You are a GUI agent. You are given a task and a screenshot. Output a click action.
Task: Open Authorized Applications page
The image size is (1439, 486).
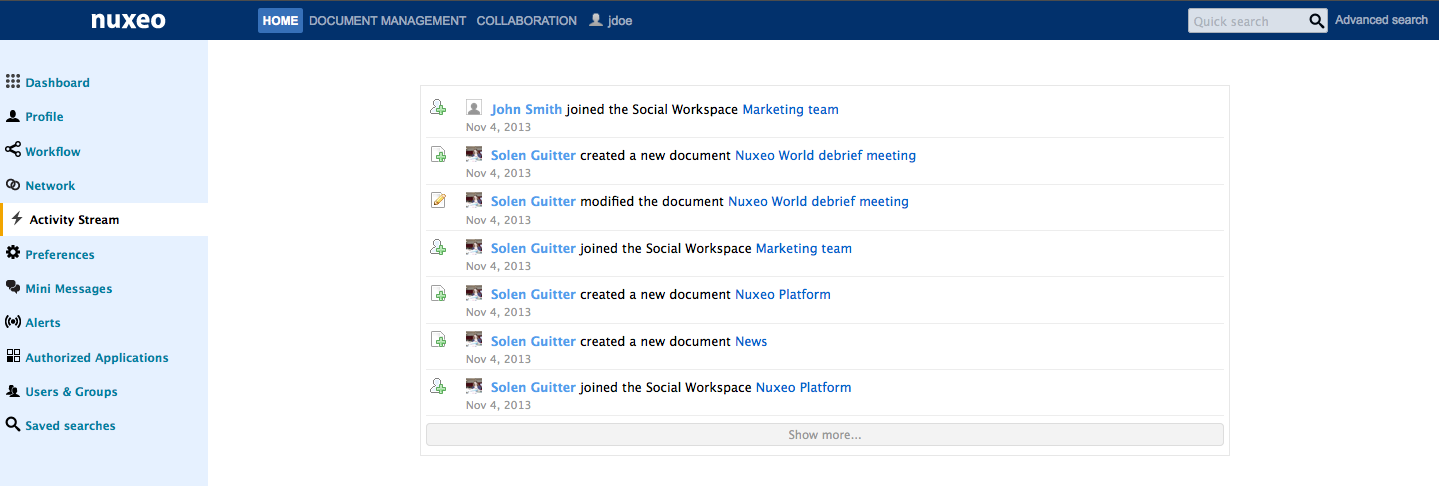coord(97,358)
